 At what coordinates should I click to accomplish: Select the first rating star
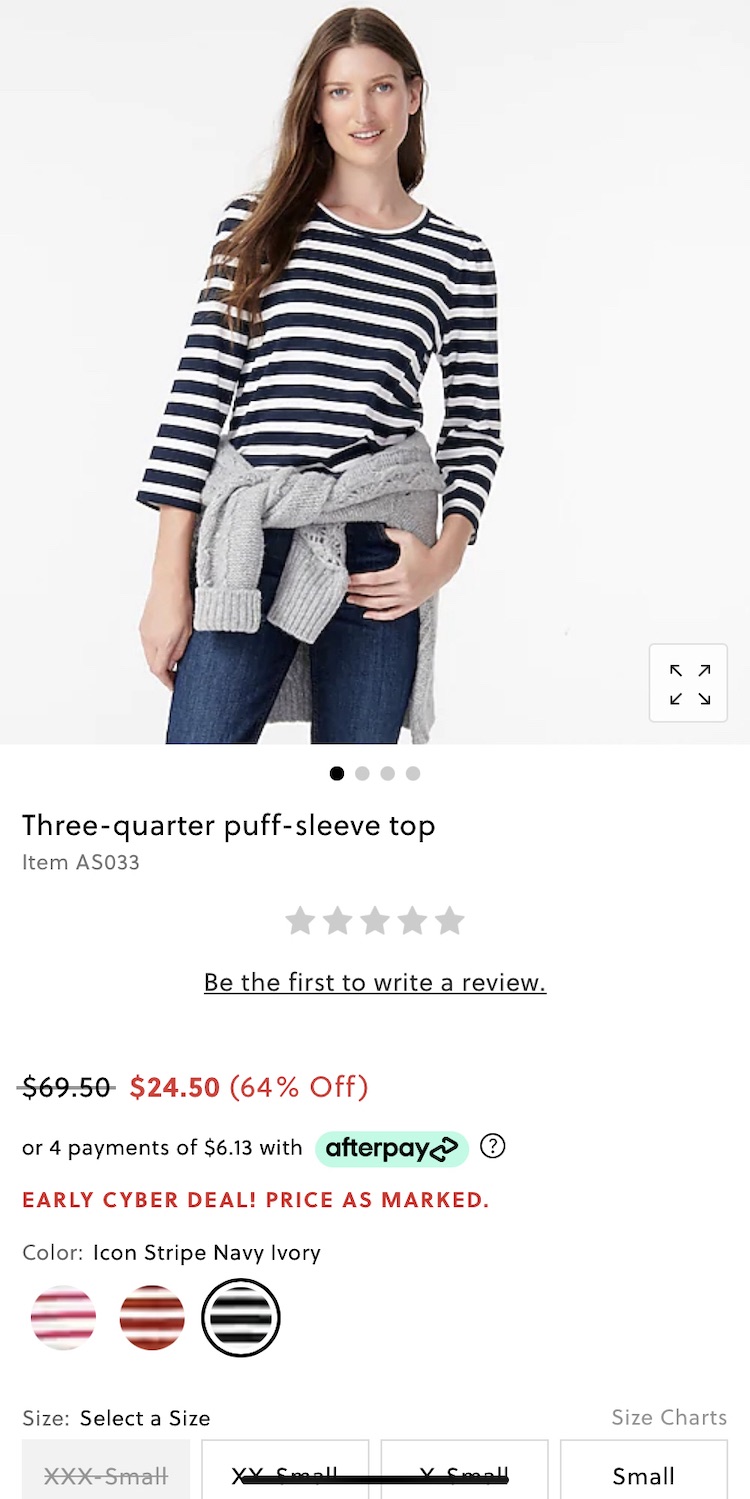click(300, 921)
